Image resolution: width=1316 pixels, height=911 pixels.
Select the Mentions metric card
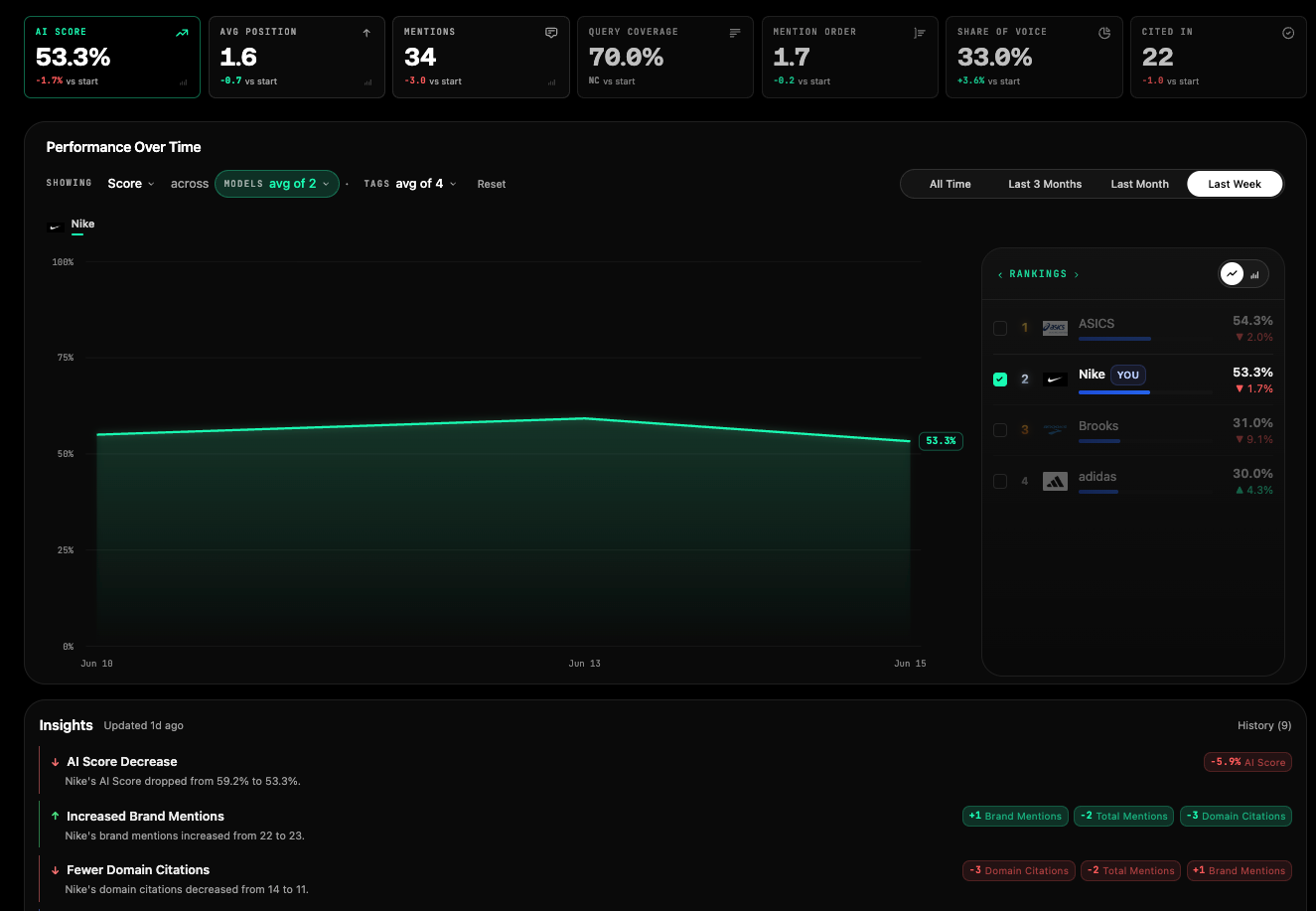[482, 57]
